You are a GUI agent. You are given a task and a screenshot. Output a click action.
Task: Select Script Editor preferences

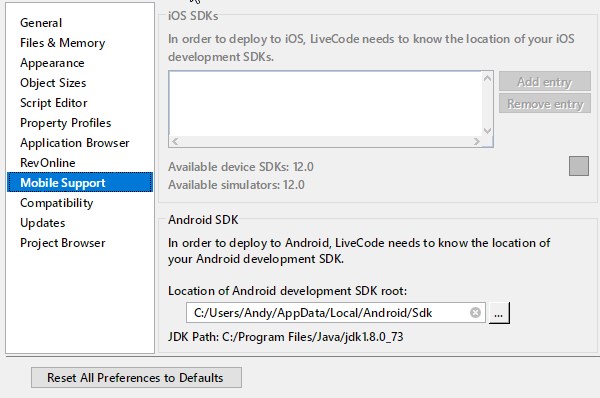coord(54,103)
